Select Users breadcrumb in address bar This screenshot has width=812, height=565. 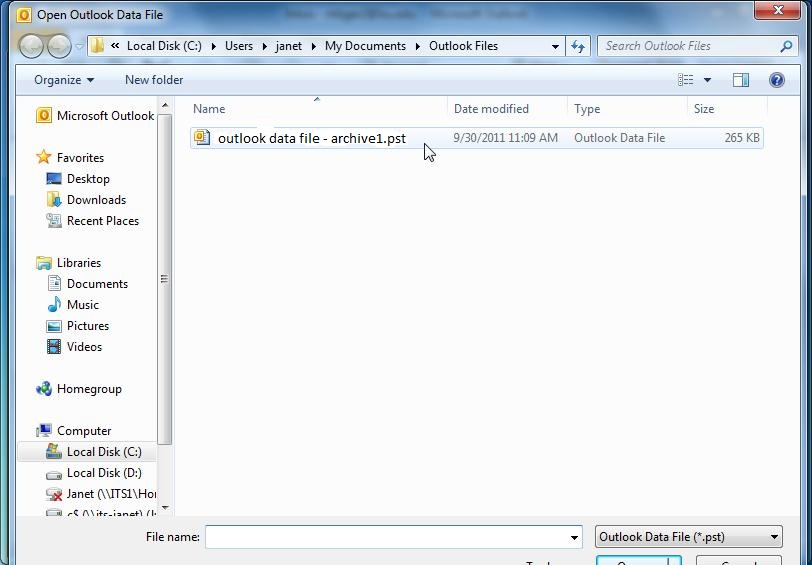(x=239, y=46)
